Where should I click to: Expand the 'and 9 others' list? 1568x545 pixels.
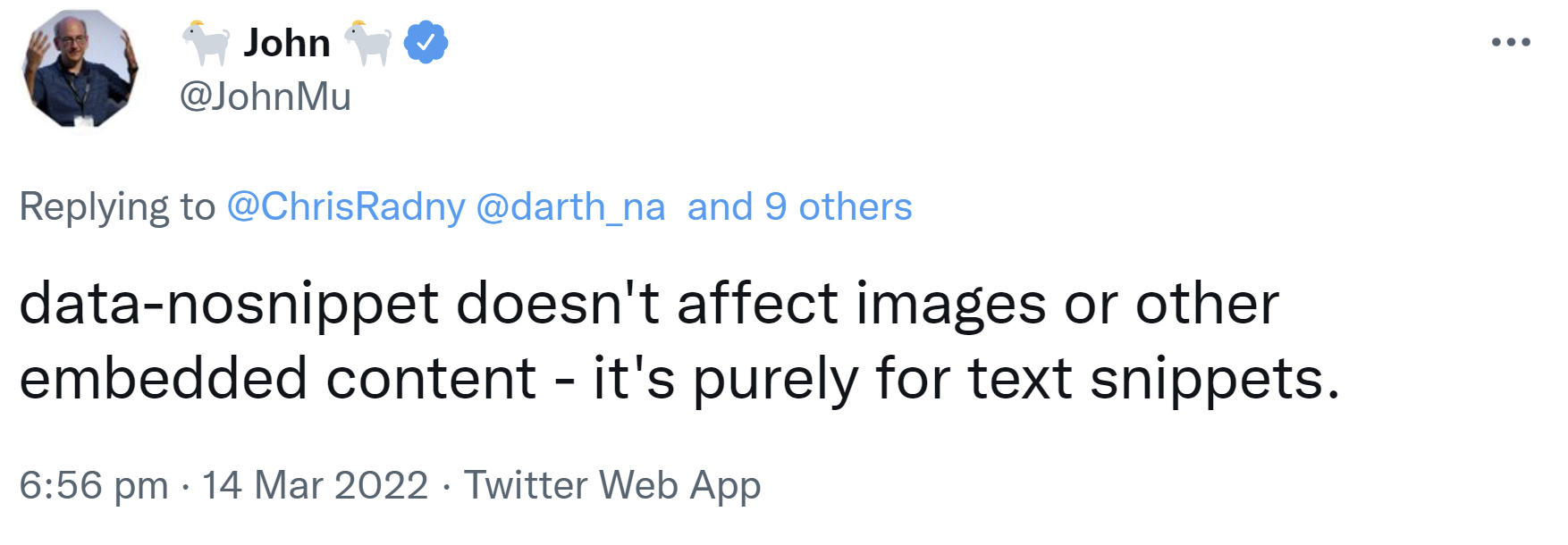[798, 206]
